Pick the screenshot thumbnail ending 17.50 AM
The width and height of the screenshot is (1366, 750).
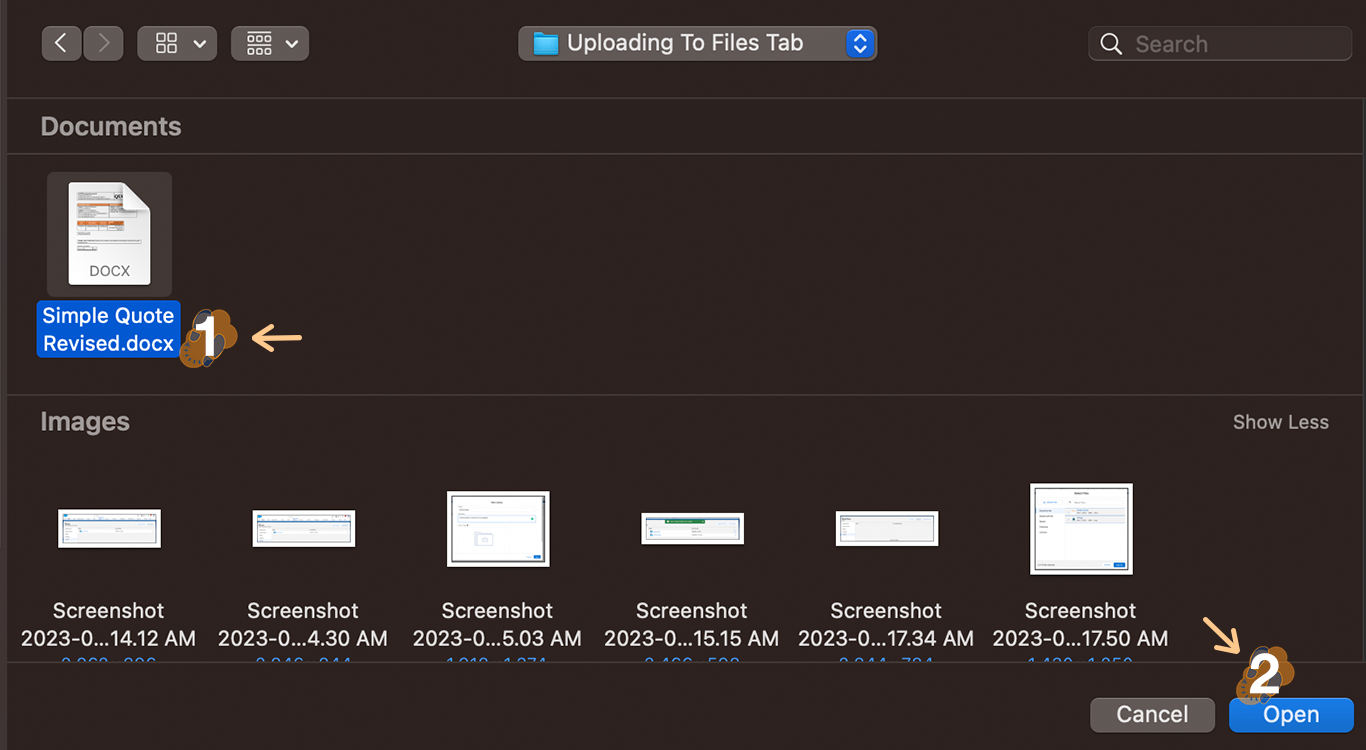tap(1081, 529)
